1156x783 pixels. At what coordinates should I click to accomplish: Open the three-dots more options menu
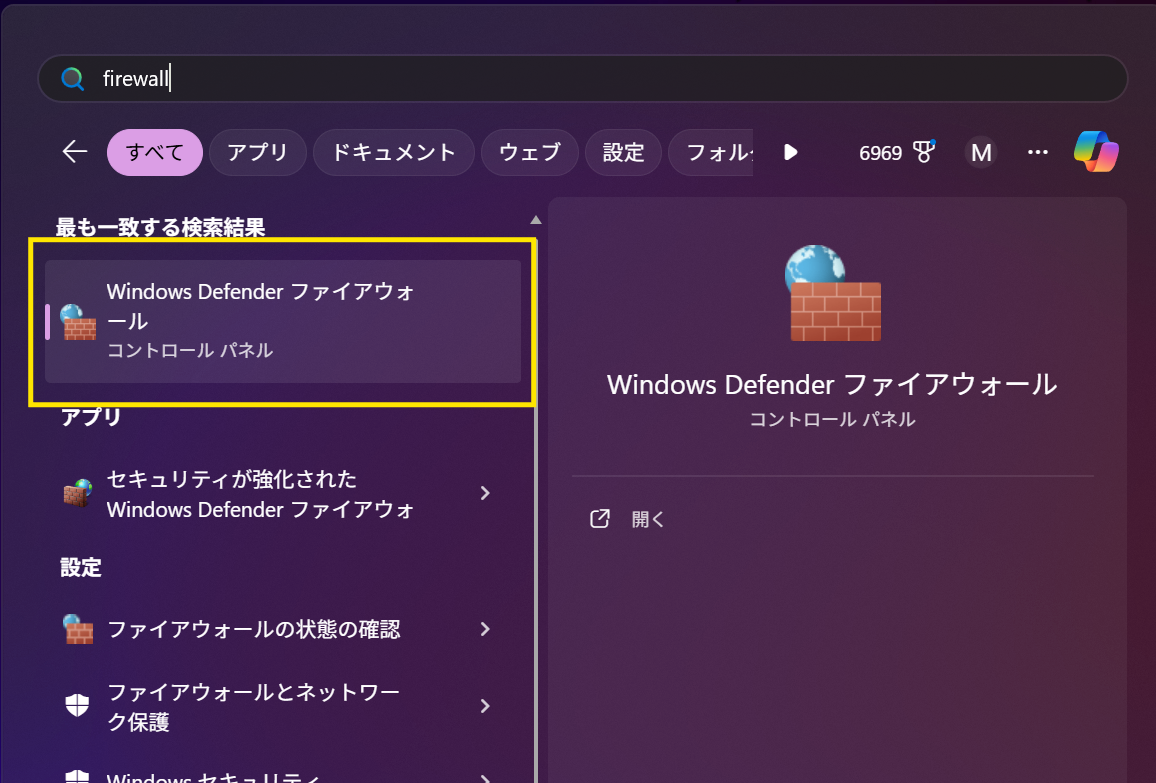click(x=1037, y=152)
